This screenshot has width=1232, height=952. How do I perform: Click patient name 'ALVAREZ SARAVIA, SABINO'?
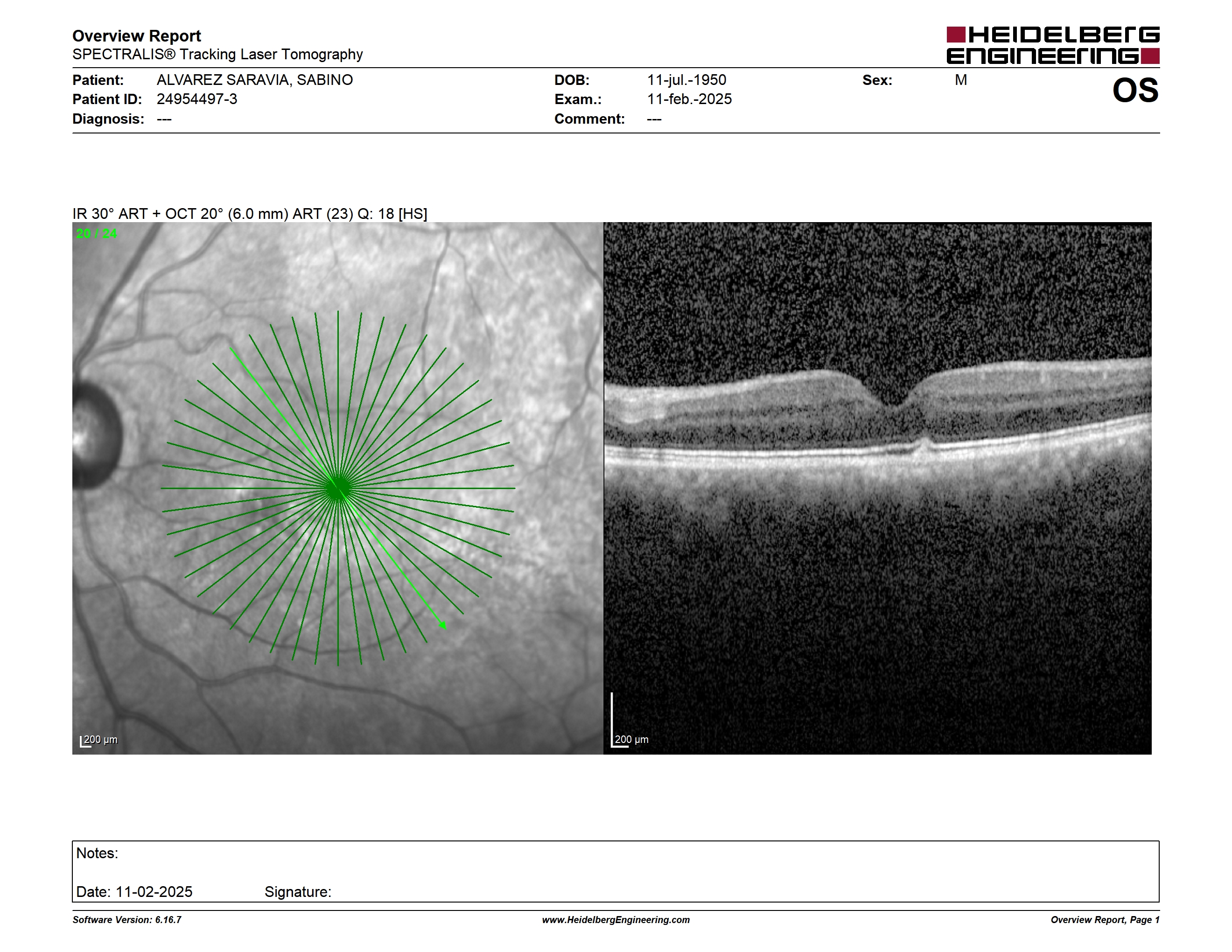pos(254,80)
